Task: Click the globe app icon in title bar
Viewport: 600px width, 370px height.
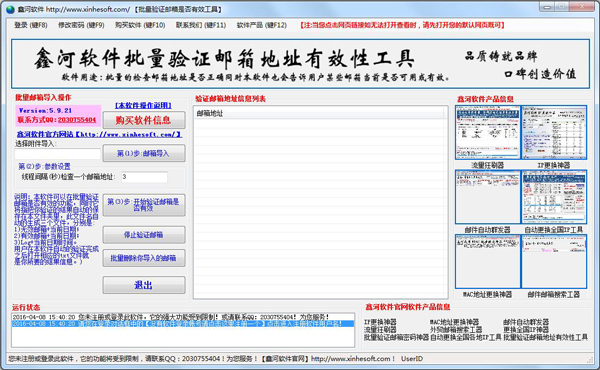Action: (10, 9)
